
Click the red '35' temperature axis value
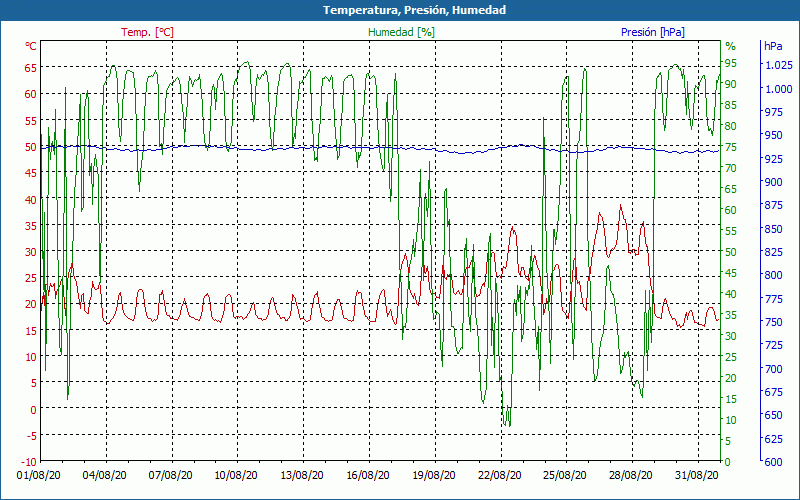31,226
